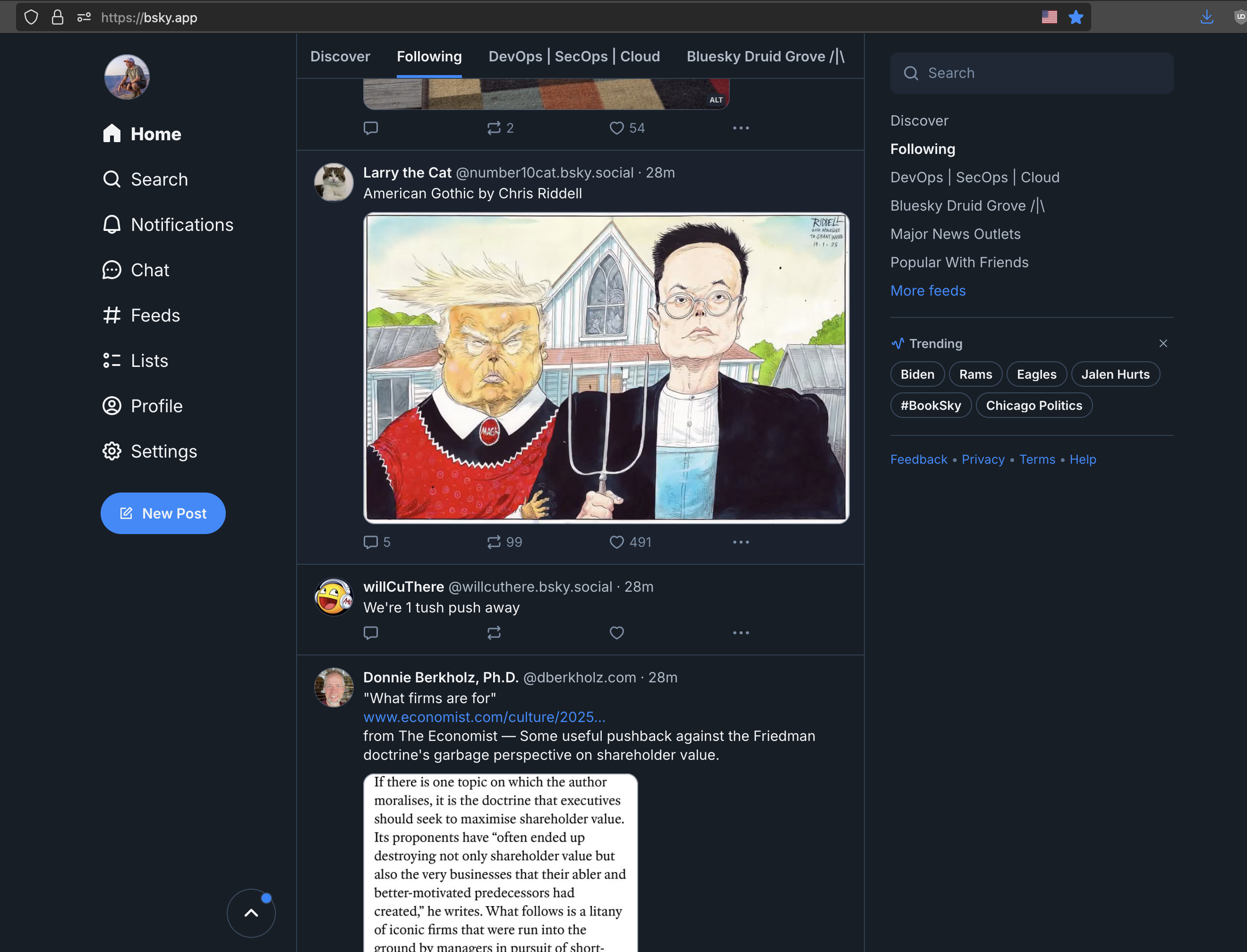Open more options on willCuThere post
1247x952 pixels.
pos(741,632)
